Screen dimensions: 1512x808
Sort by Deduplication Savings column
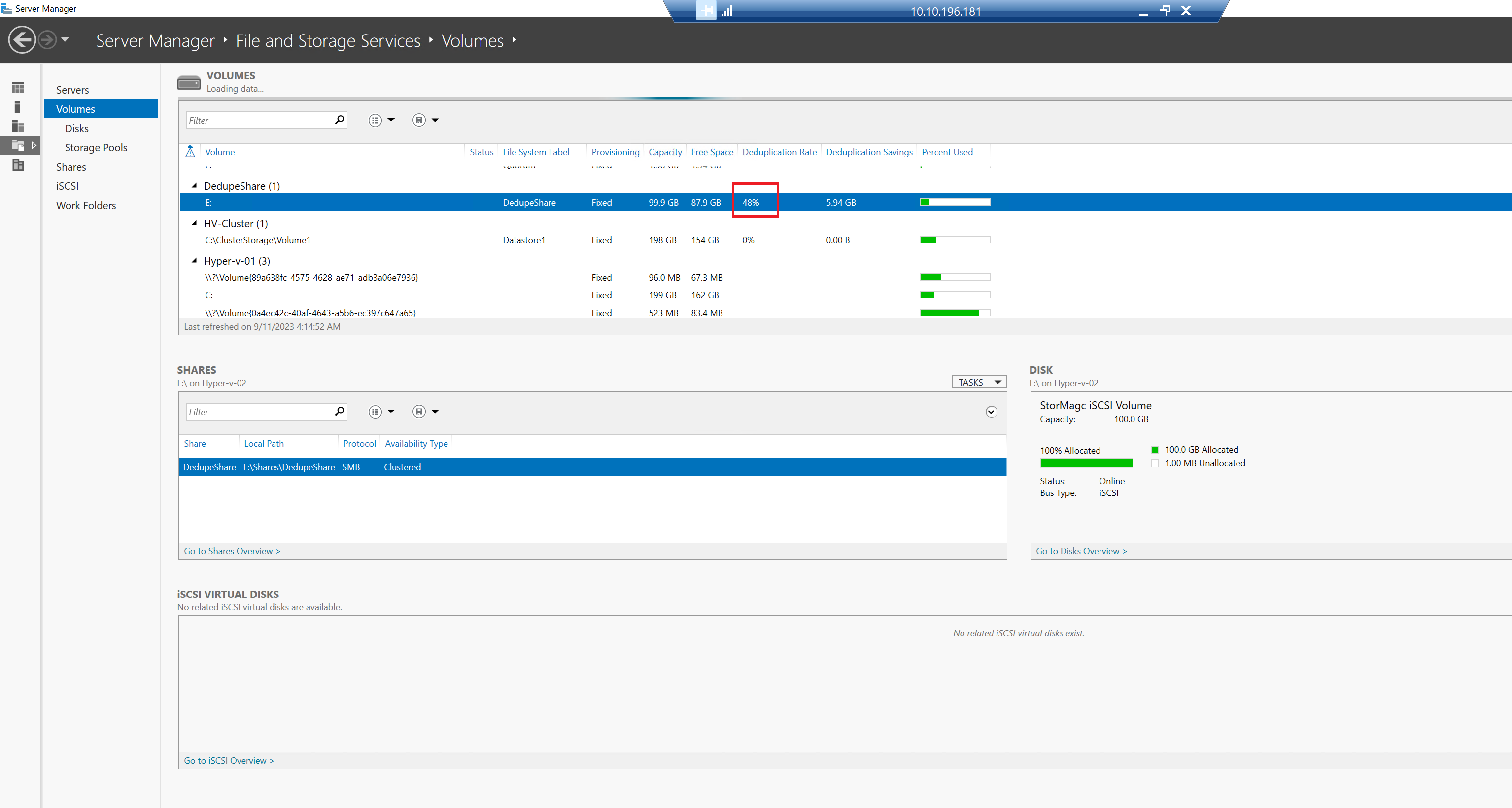click(869, 152)
